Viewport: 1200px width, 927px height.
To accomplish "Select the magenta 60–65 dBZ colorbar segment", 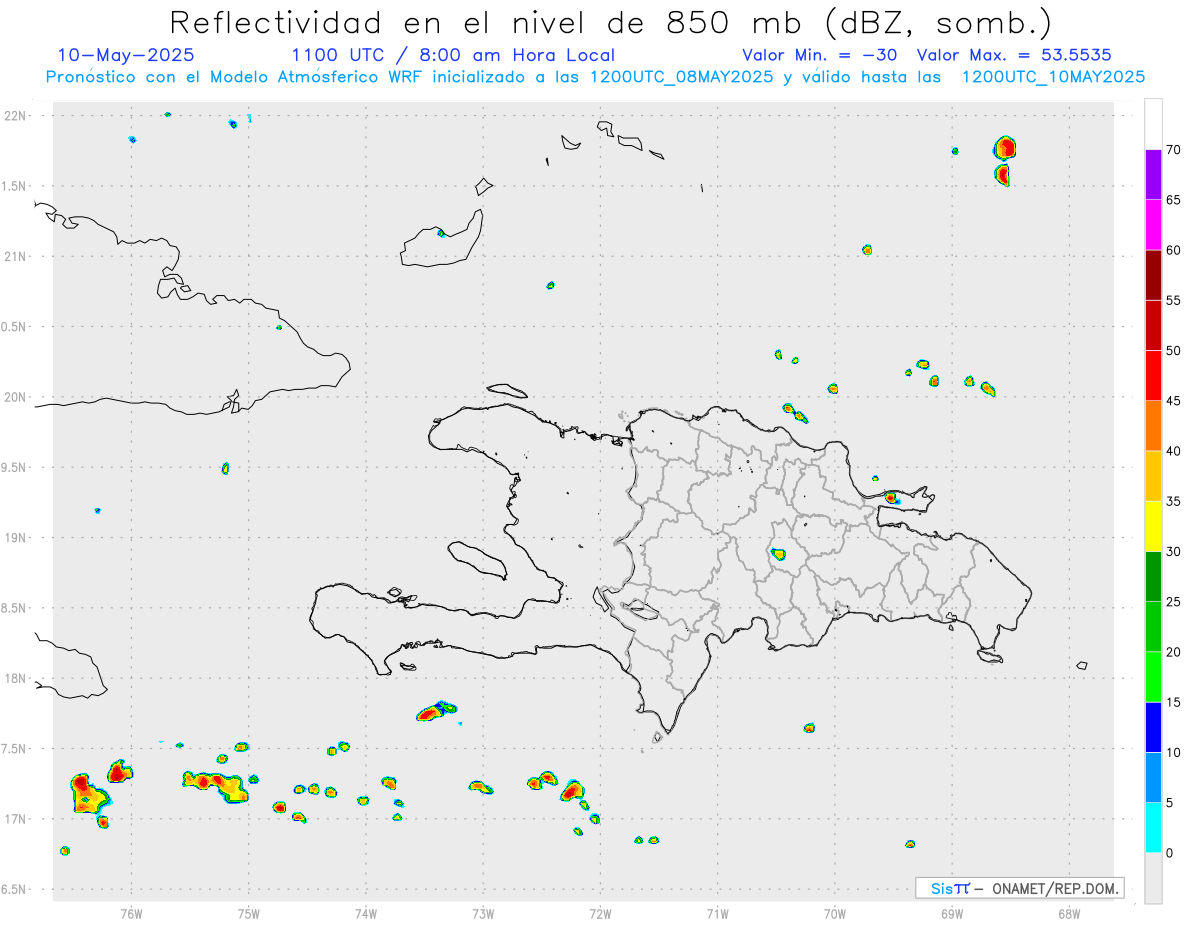I will pos(1153,225).
